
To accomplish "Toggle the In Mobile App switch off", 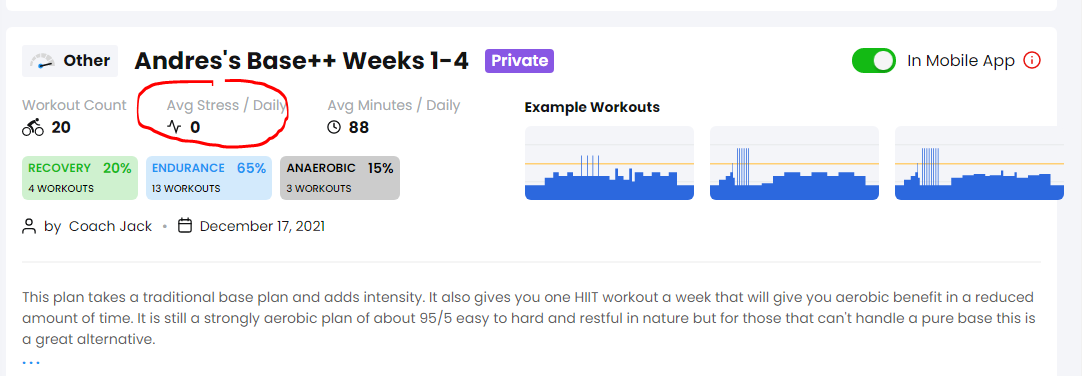I will click(874, 61).
